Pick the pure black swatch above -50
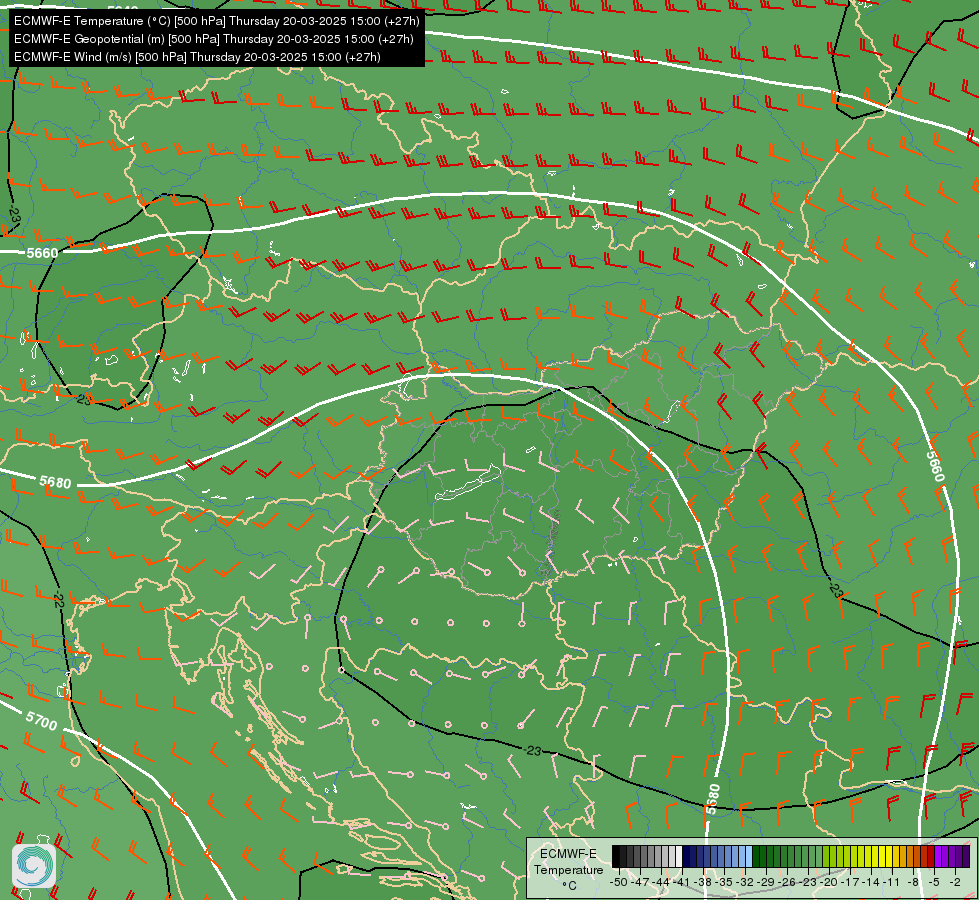 click(616, 856)
